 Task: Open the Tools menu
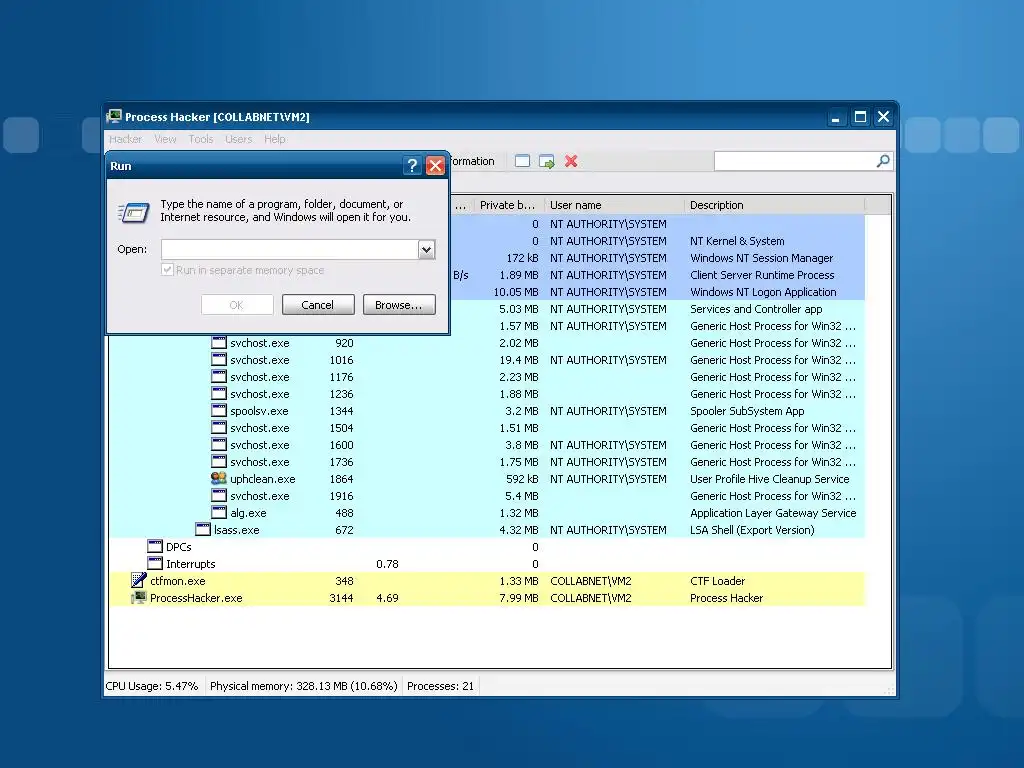click(x=200, y=139)
